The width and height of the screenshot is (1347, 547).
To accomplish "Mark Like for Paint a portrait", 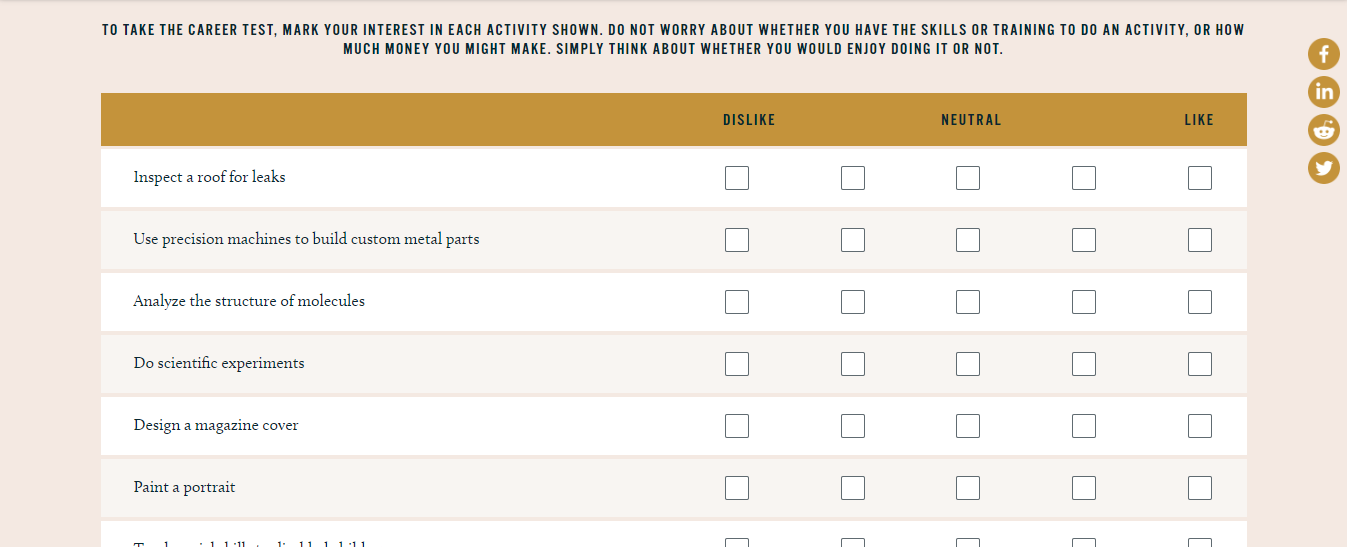I will click(1200, 488).
